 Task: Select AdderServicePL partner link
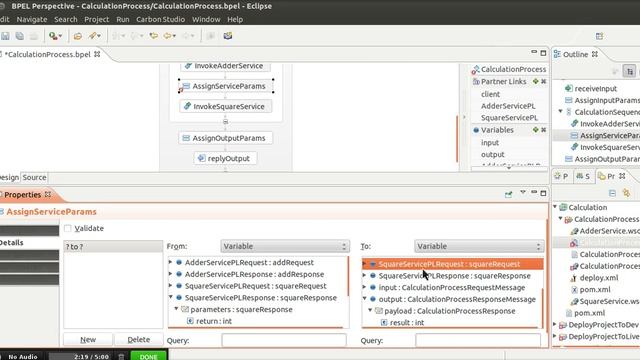point(508,106)
